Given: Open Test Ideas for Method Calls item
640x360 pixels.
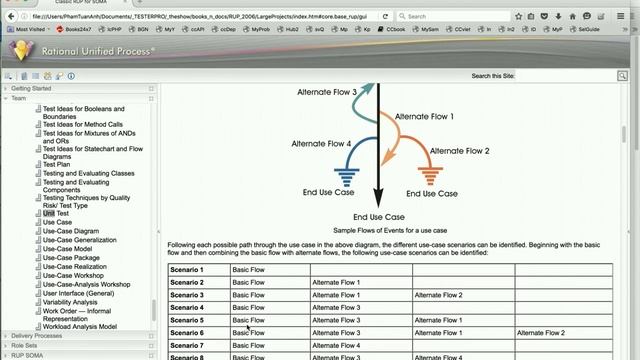Looking at the screenshot, I should 83,124.
